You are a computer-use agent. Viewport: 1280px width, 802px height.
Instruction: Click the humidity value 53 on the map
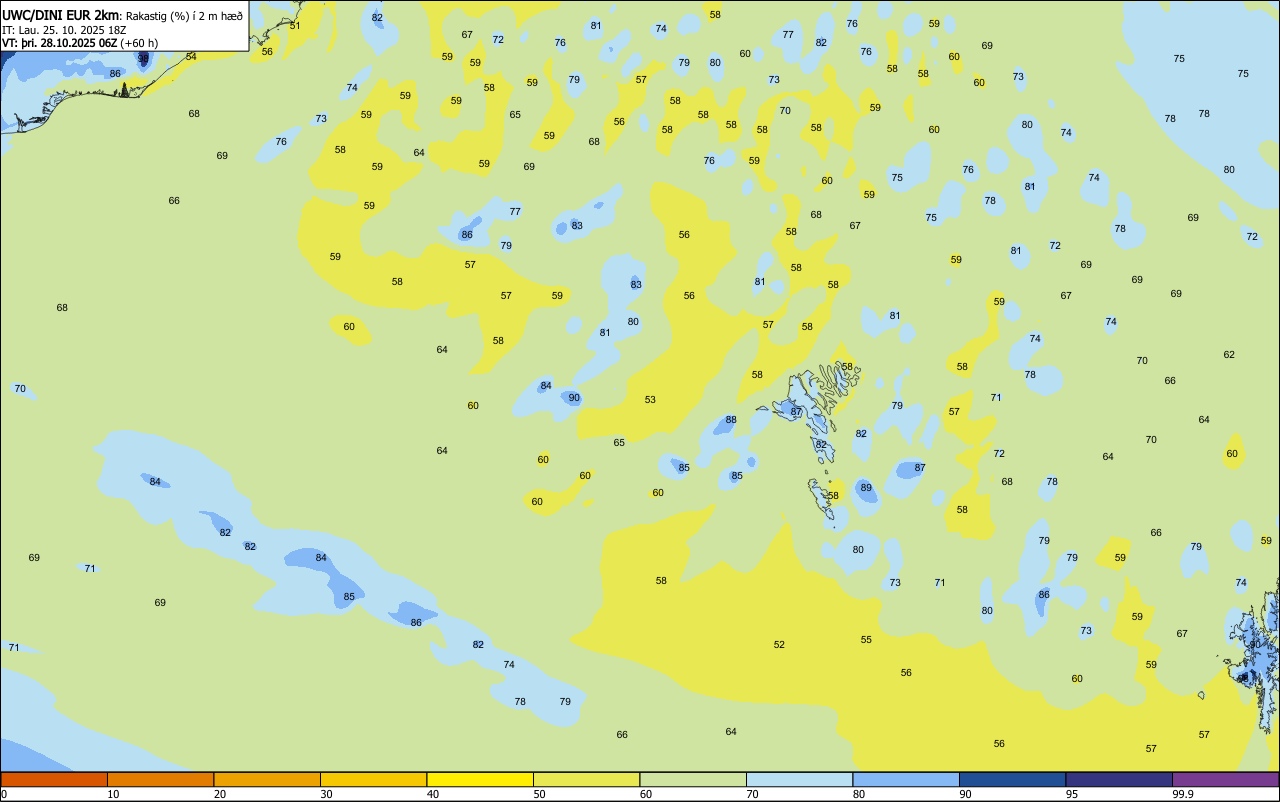pos(650,400)
